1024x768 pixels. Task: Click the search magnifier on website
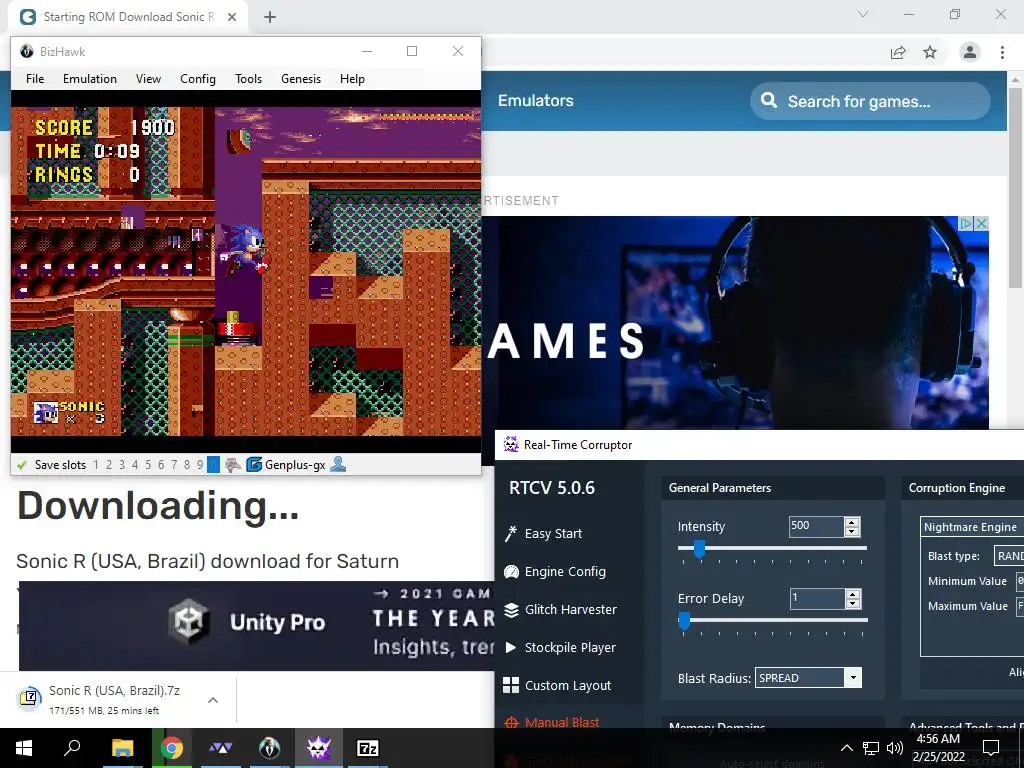point(769,101)
